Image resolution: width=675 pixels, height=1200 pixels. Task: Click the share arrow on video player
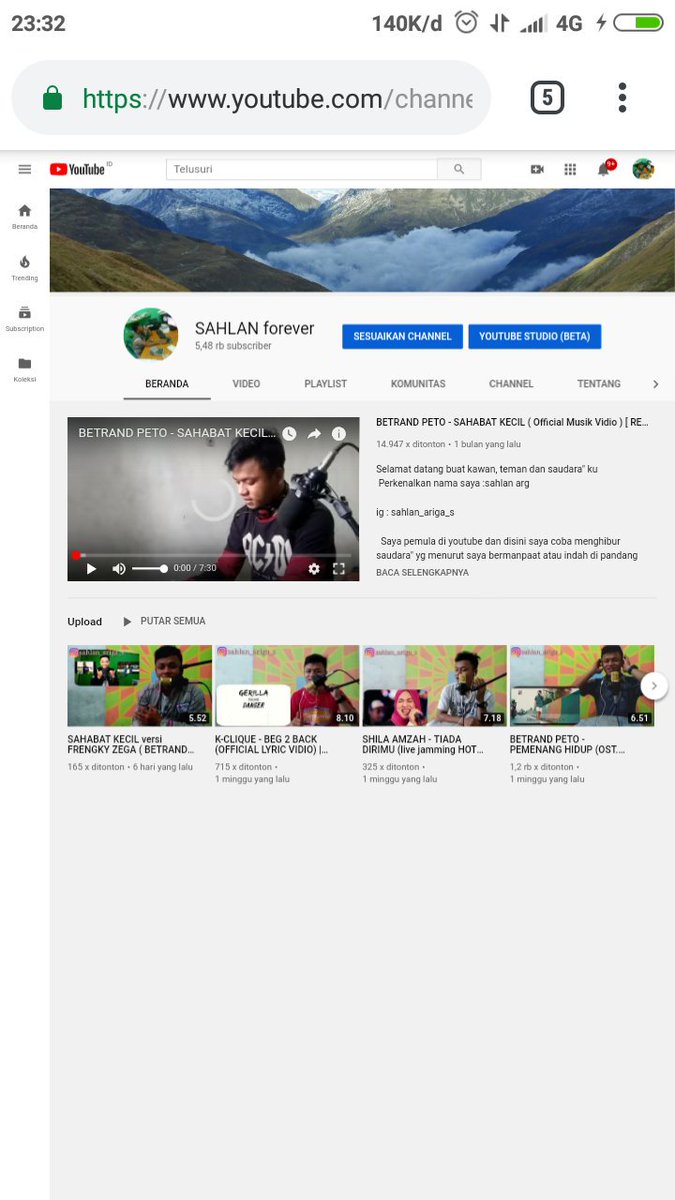[x=314, y=433]
